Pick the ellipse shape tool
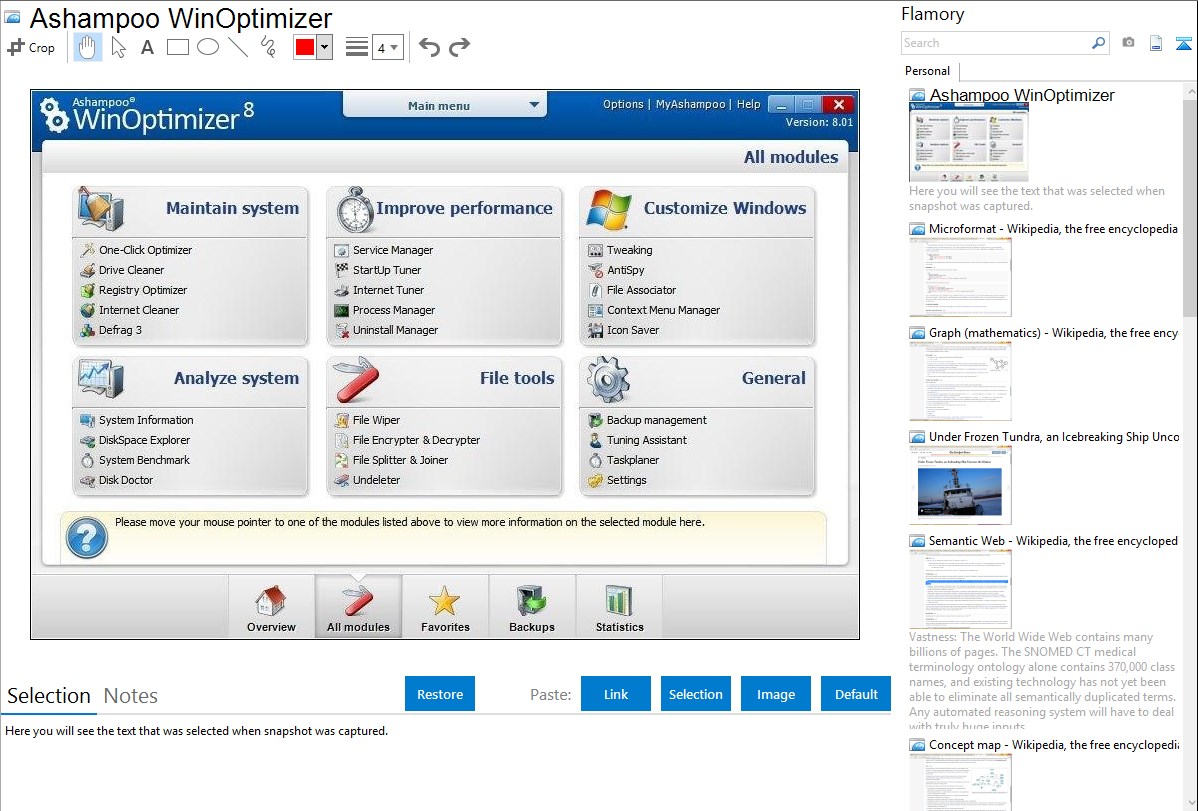 click(208, 47)
